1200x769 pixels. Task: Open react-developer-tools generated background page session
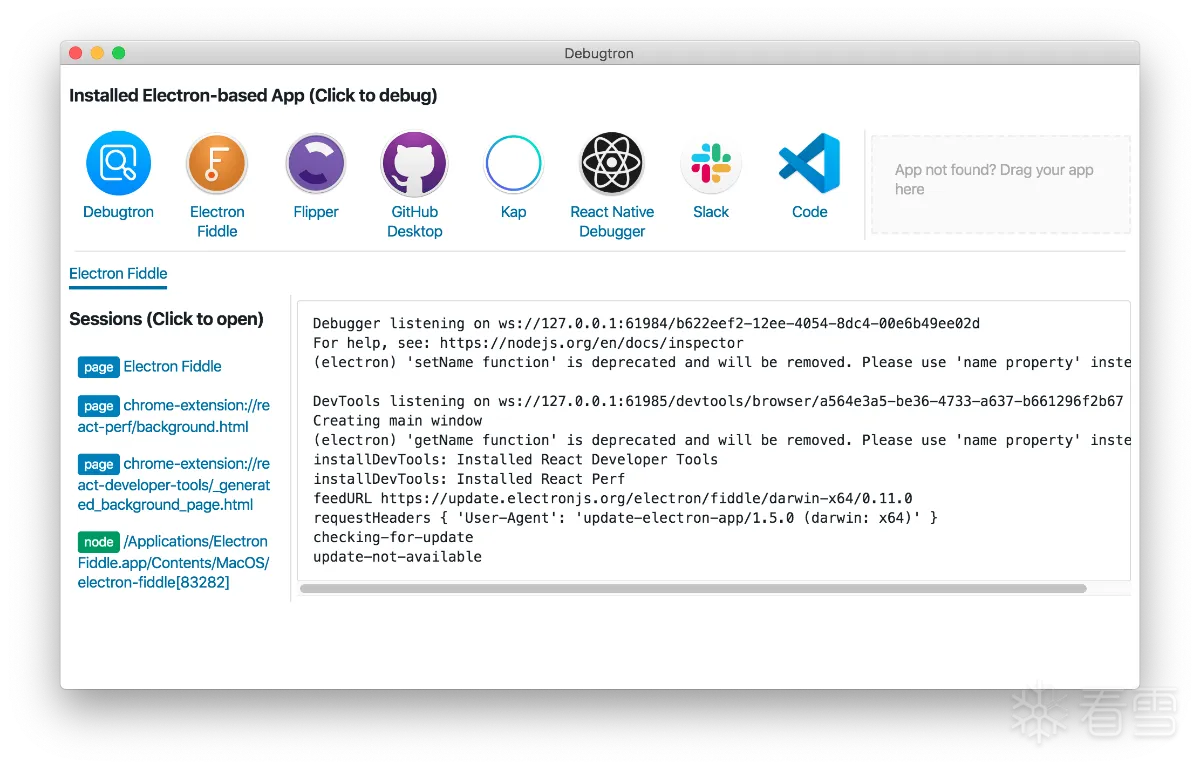(x=175, y=484)
